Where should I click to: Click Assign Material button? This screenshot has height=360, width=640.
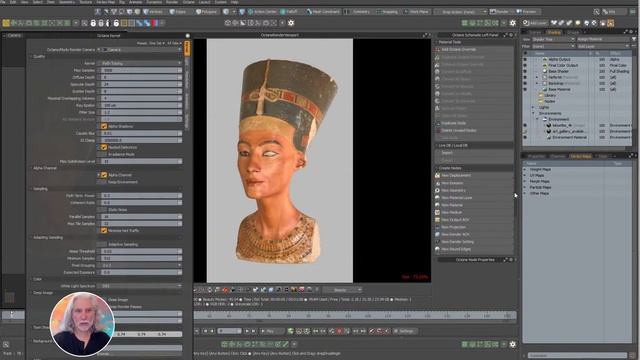pos(603,39)
